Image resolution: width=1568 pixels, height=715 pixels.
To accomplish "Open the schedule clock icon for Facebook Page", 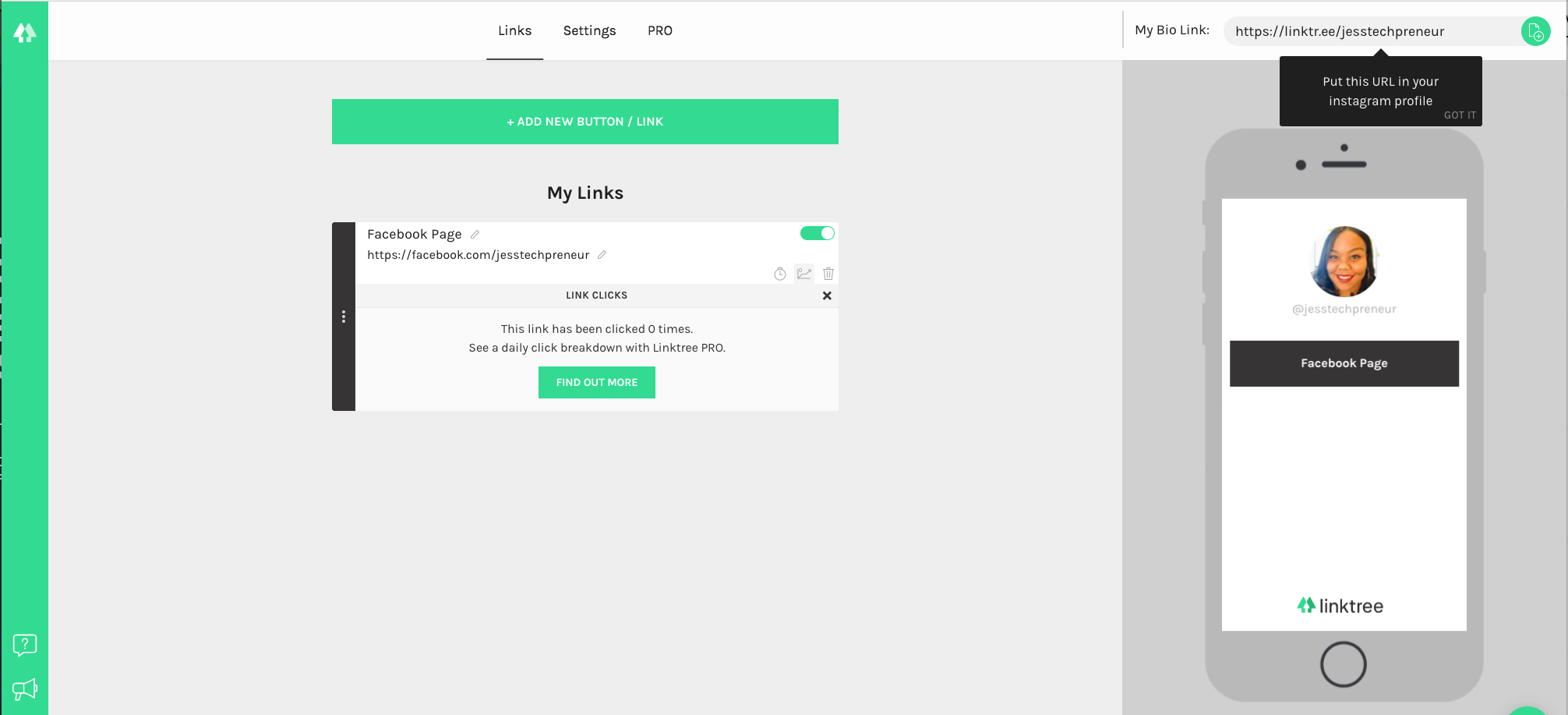I will pyautogui.click(x=780, y=274).
